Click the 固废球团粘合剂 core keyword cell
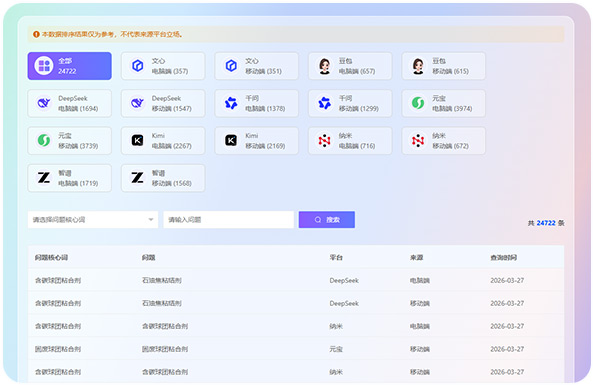The height and width of the screenshot is (385, 593). (58, 349)
